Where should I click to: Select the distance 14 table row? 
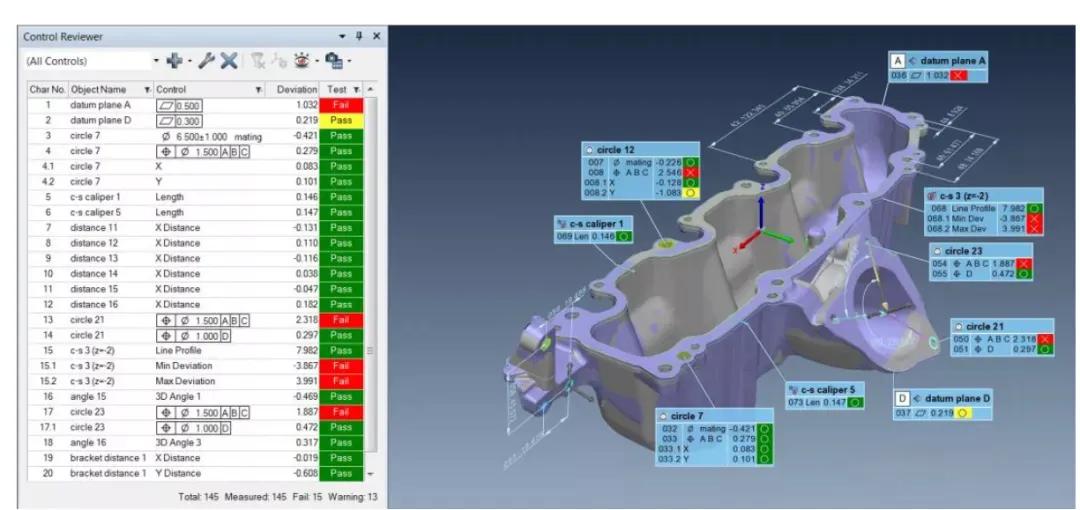(195, 274)
